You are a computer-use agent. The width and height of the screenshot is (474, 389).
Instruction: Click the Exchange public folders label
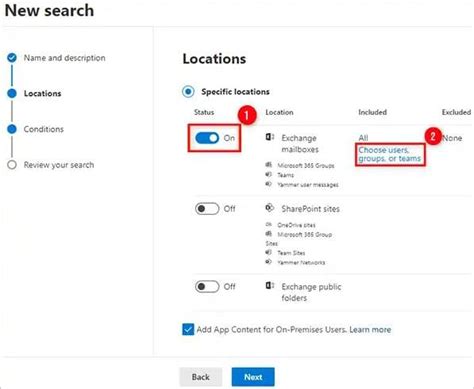coord(311,292)
